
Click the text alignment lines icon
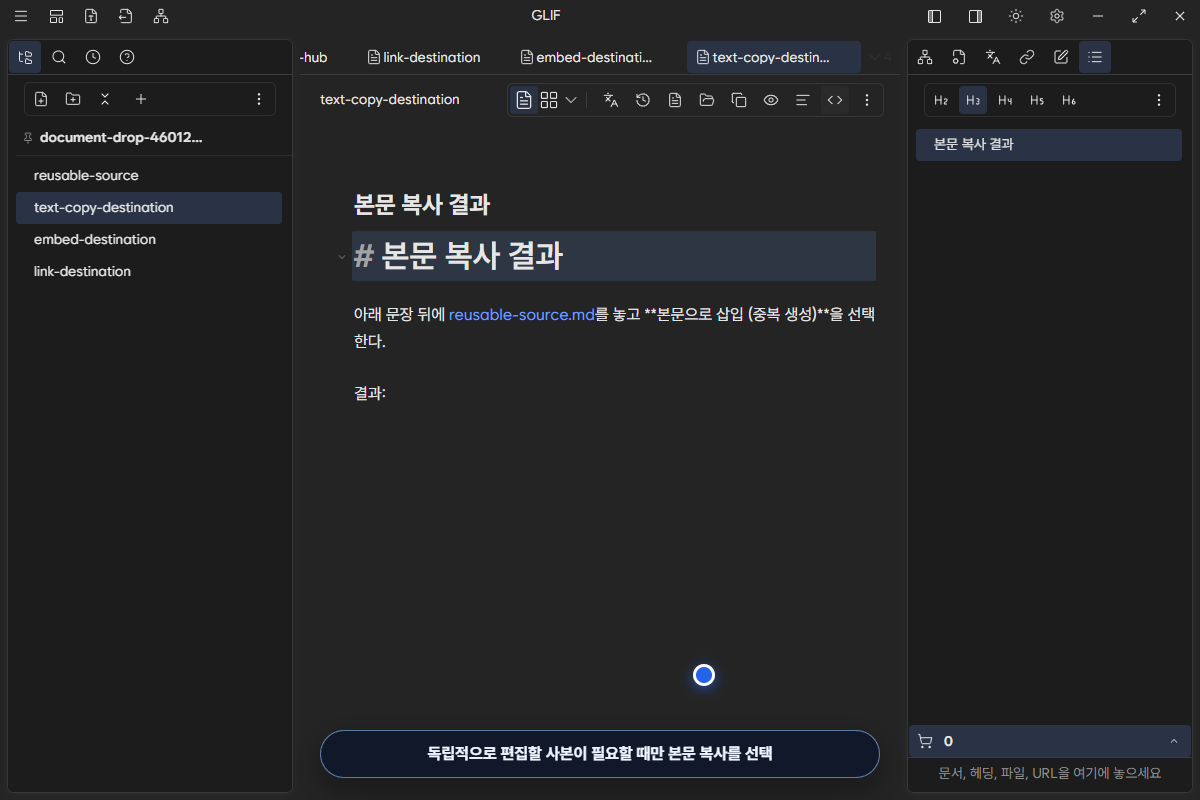802,99
